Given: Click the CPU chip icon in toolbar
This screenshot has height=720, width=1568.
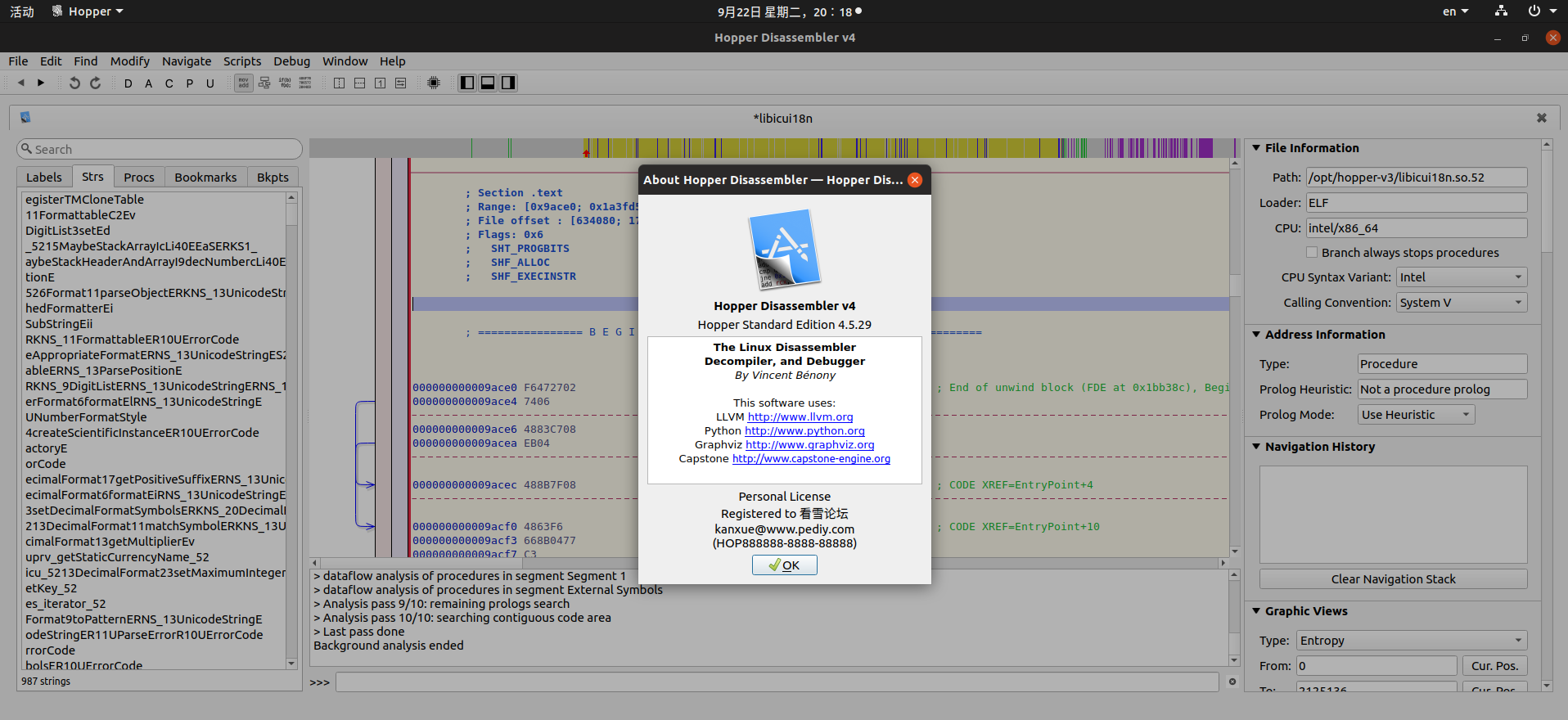Looking at the screenshot, I should coord(434,83).
